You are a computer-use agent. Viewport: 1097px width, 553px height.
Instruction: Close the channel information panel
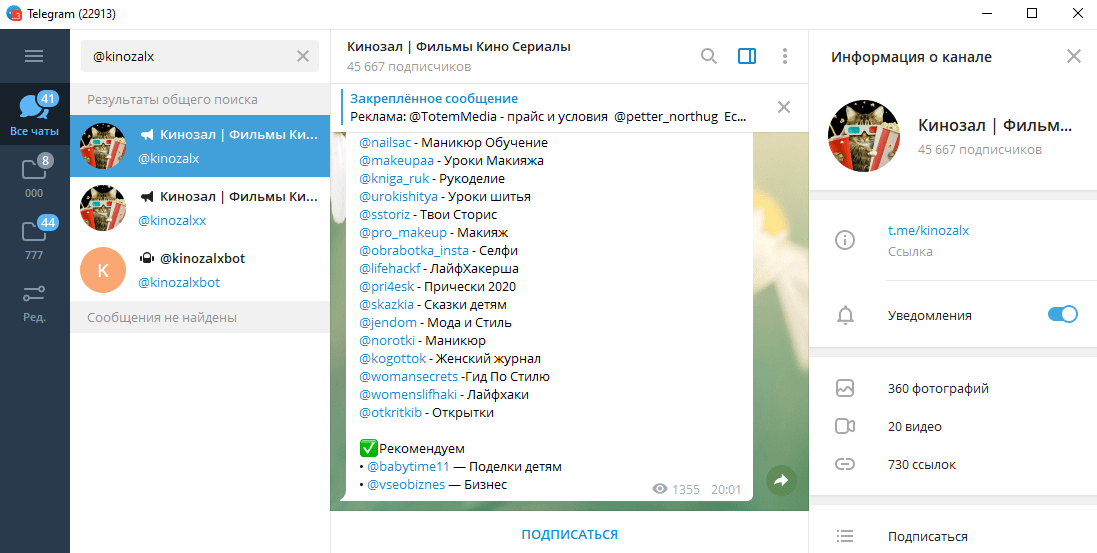[1073, 56]
